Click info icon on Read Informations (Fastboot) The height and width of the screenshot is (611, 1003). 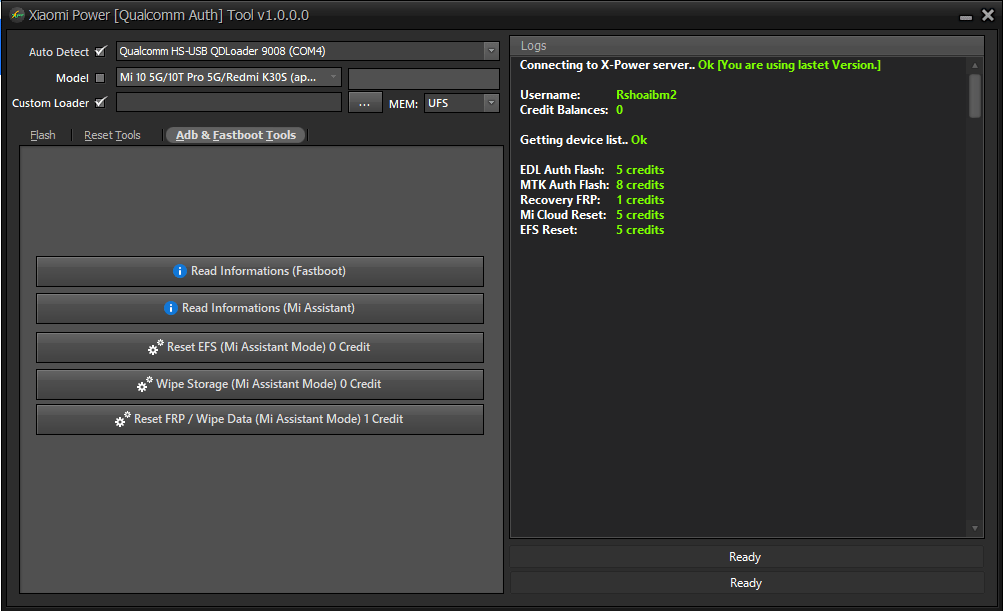coord(180,271)
